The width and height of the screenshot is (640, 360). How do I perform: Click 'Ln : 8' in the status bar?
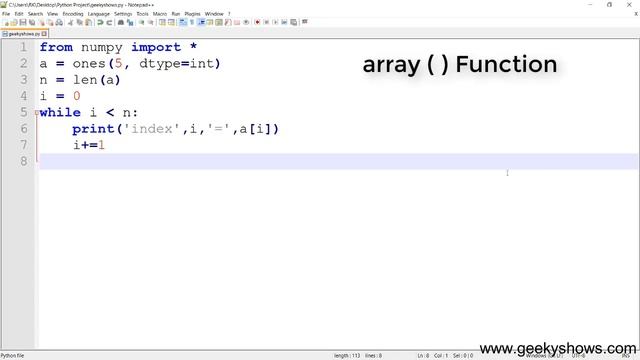[x=423, y=356]
